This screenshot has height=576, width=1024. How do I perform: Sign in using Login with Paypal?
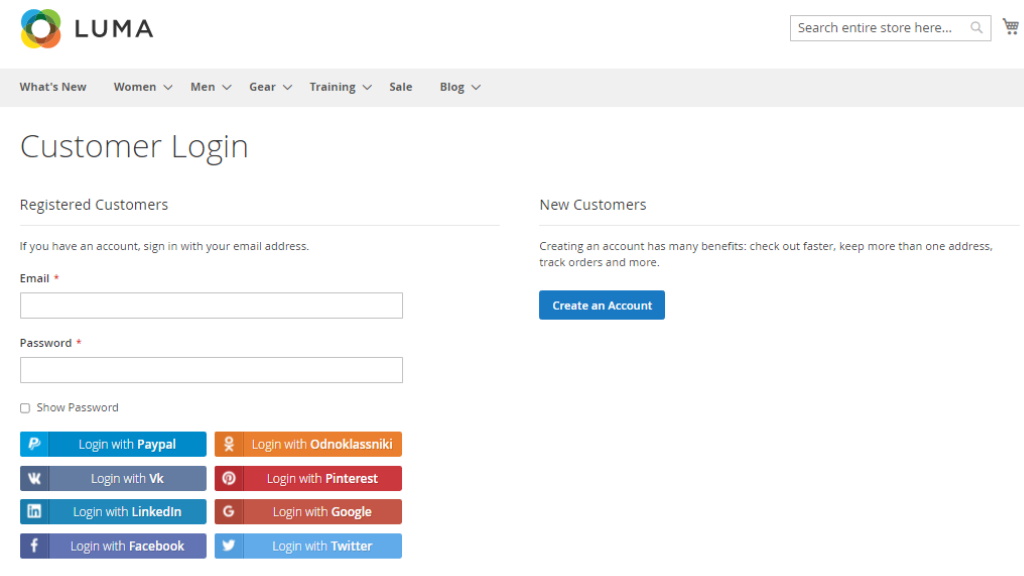tap(113, 444)
